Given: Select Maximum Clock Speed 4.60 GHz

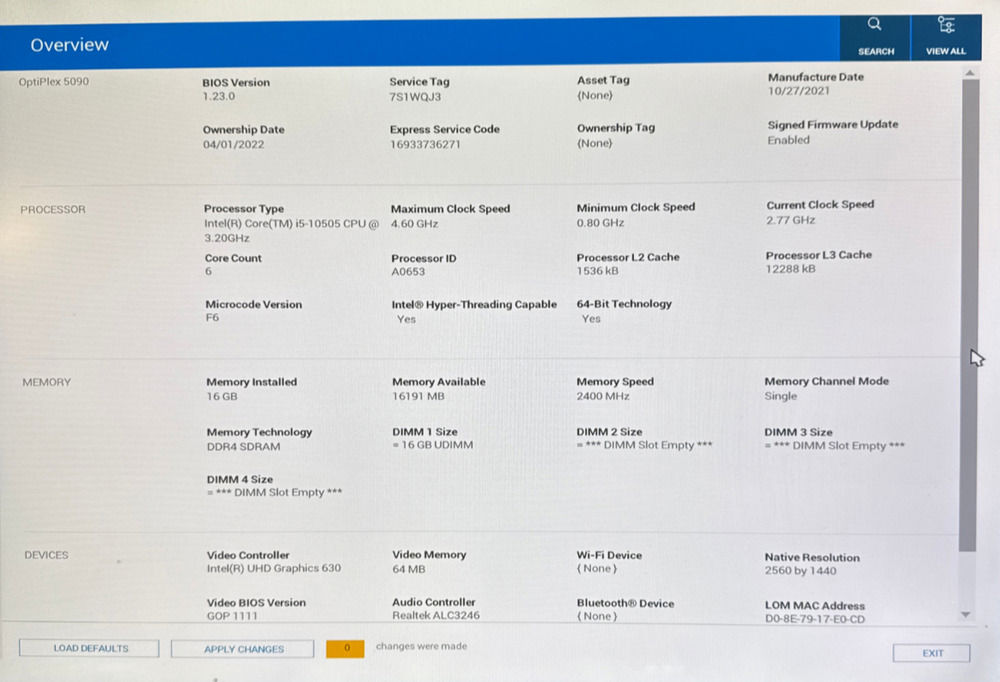Looking at the screenshot, I should pos(415,224).
